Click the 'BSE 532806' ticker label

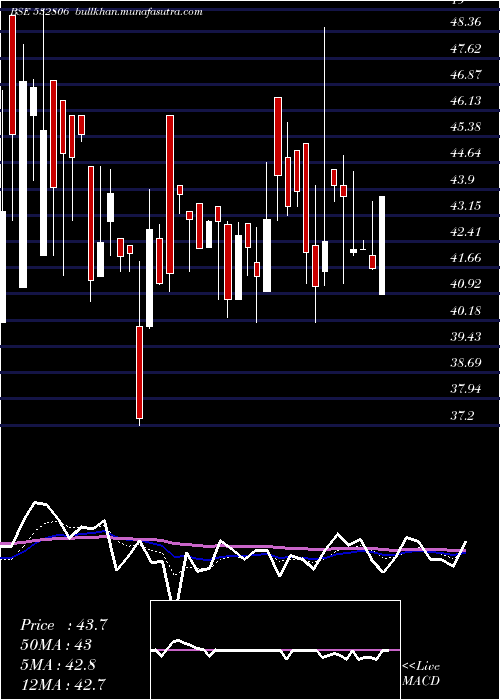39,12
